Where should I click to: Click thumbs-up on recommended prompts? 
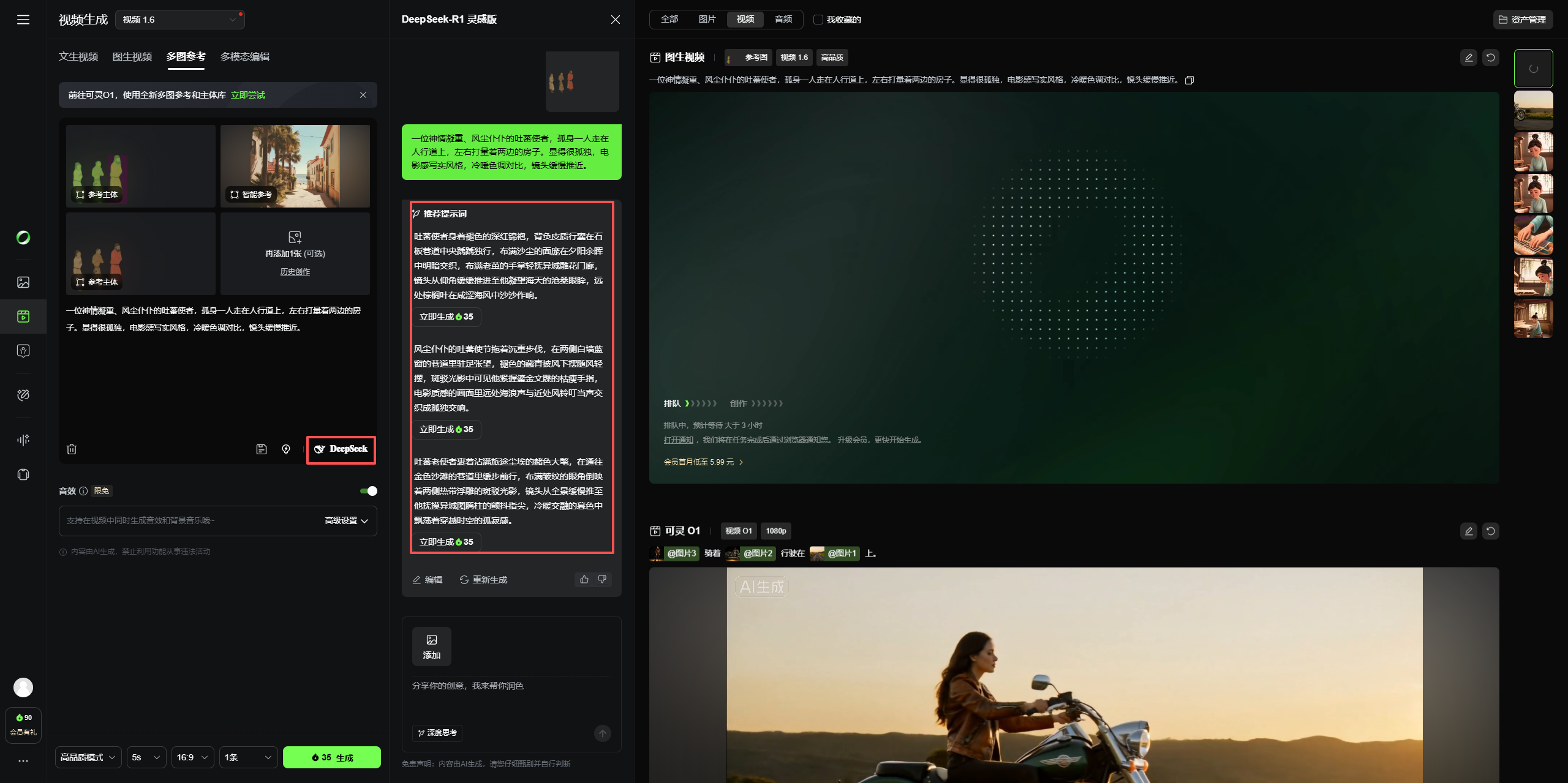pos(584,579)
